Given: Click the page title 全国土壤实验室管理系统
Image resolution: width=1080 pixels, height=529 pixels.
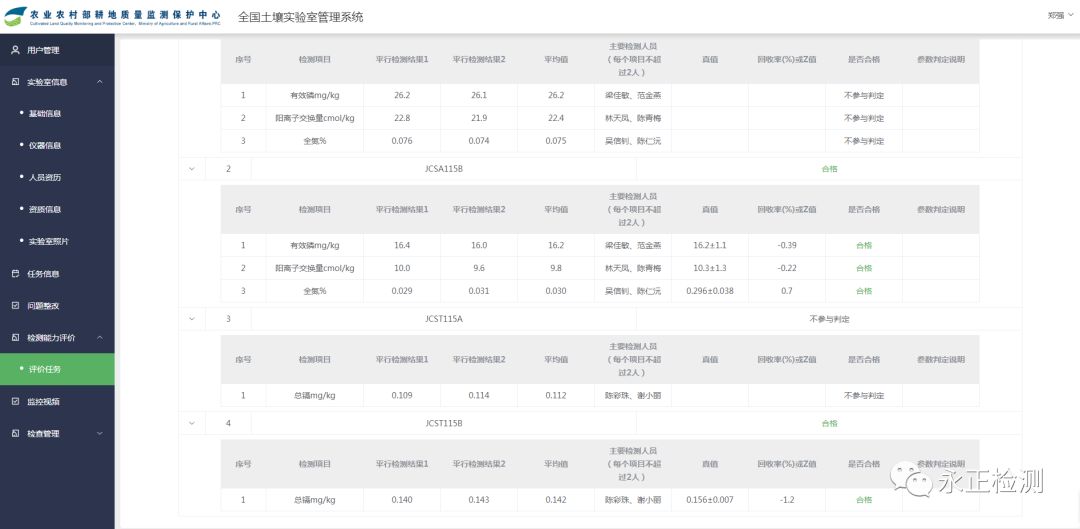Looking at the screenshot, I should (300, 17).
